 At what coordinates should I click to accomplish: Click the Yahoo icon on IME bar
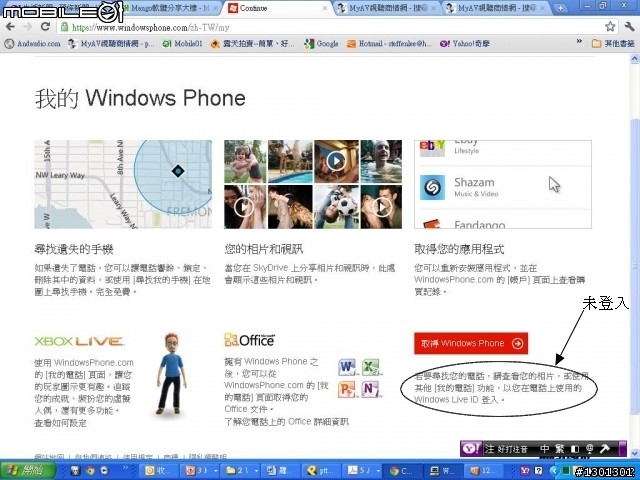471,449
